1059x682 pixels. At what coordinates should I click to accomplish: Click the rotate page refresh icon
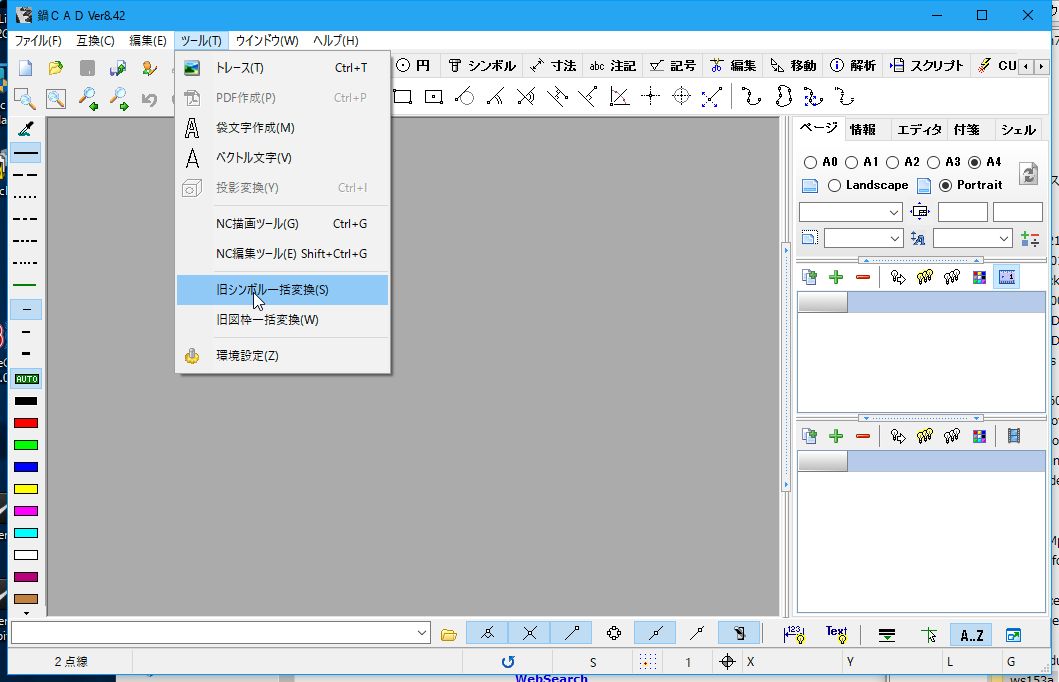pos(1028,174)
